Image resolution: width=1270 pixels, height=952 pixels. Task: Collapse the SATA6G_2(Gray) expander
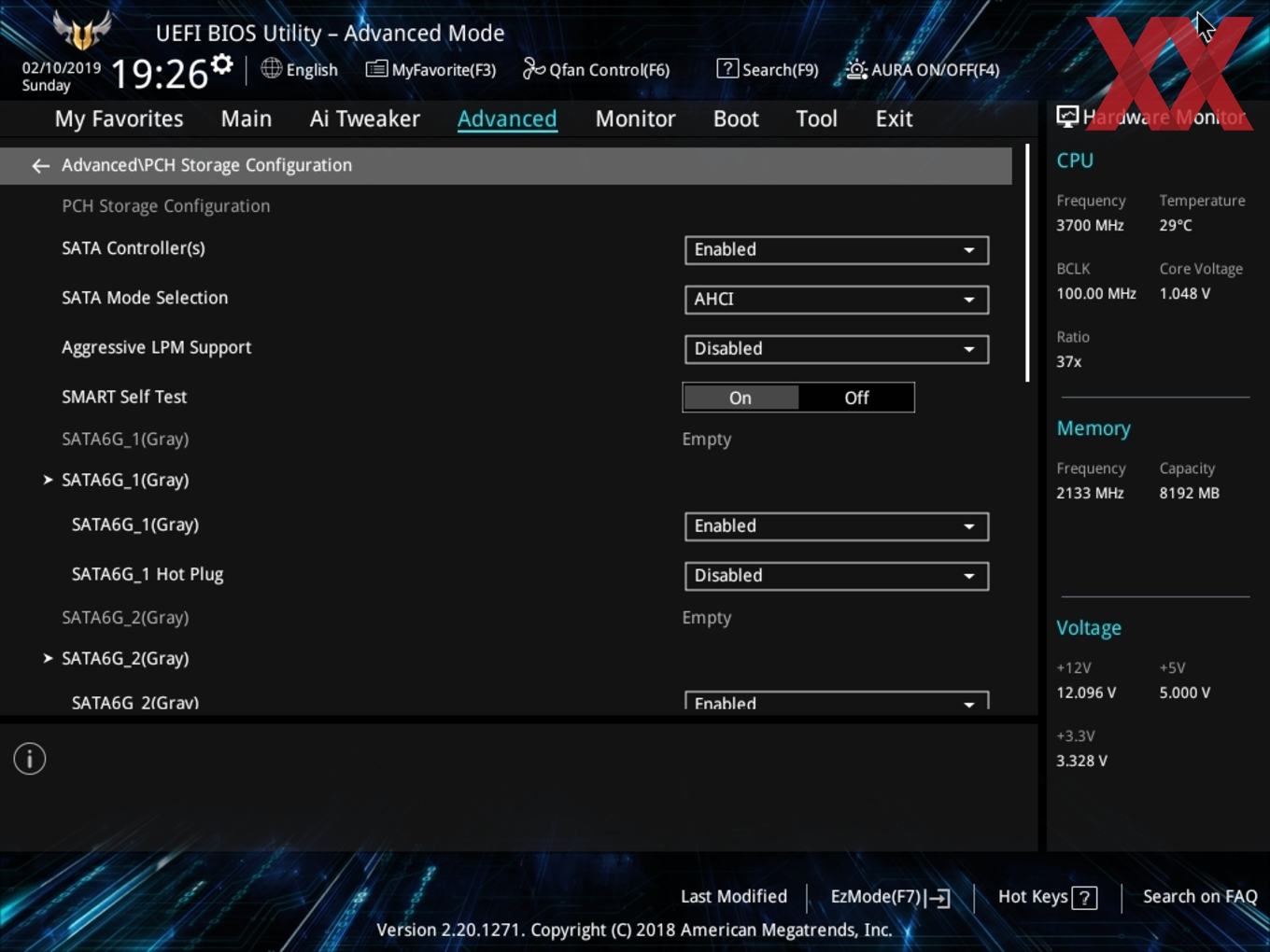pyautogui.click(x=48, y=658)
